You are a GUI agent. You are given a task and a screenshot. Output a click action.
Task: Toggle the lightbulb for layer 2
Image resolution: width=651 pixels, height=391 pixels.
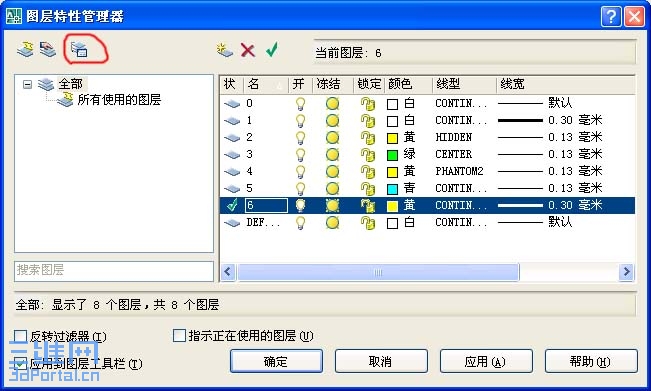tap(300, 138)
